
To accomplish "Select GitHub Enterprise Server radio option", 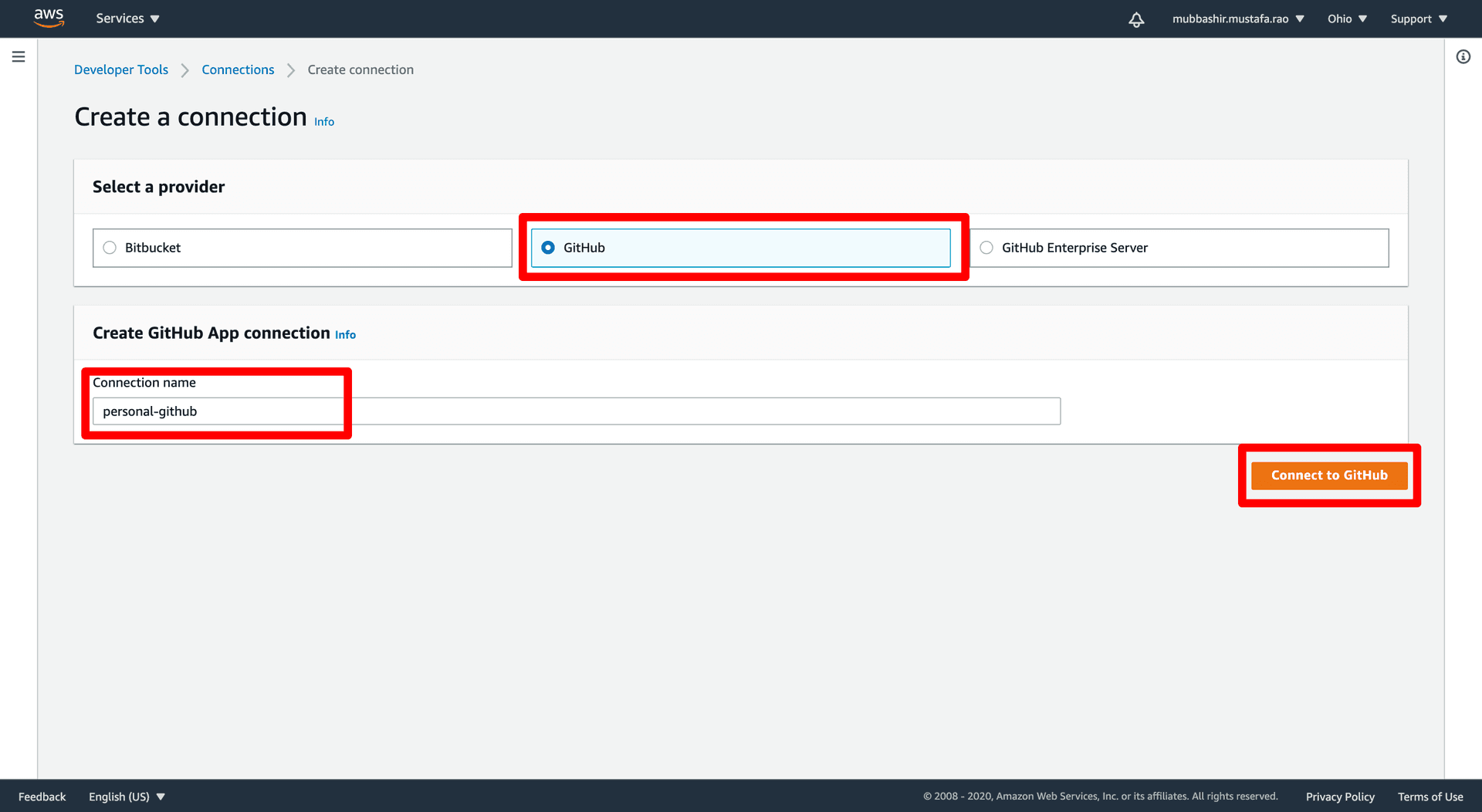I will 986,248.
